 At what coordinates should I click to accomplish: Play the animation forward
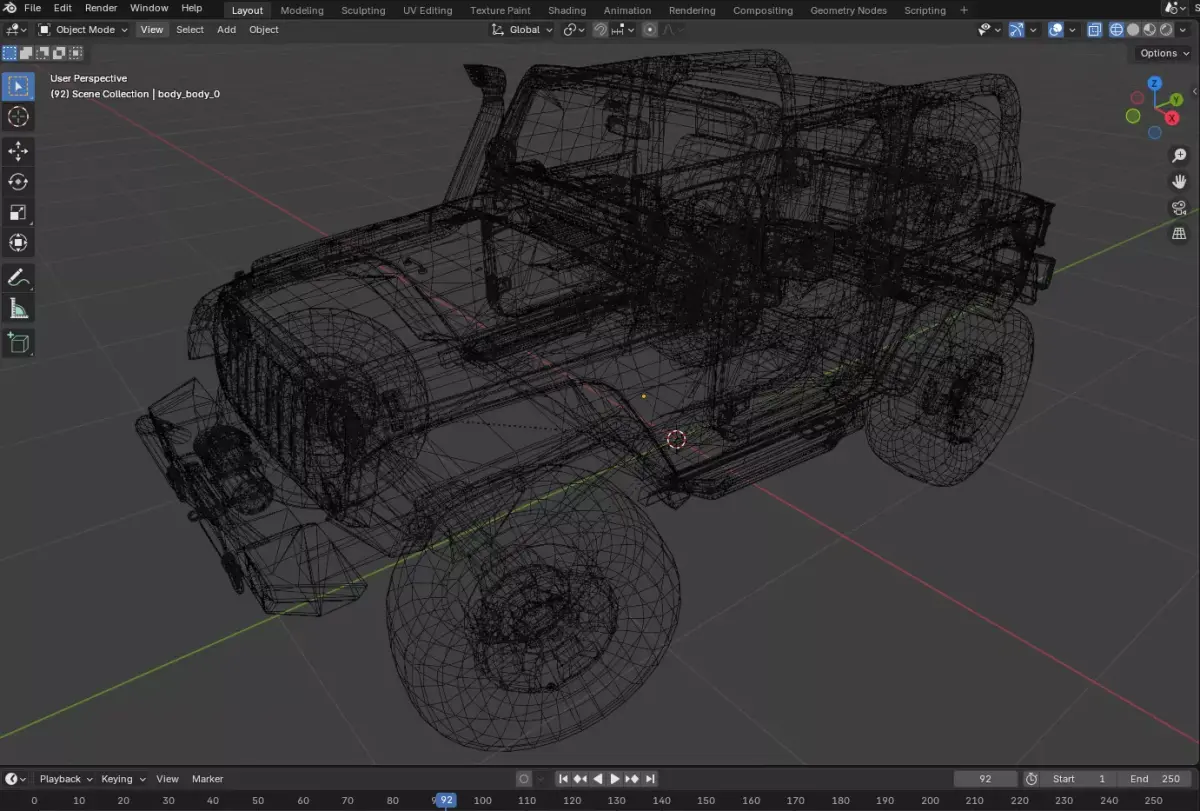615,779
